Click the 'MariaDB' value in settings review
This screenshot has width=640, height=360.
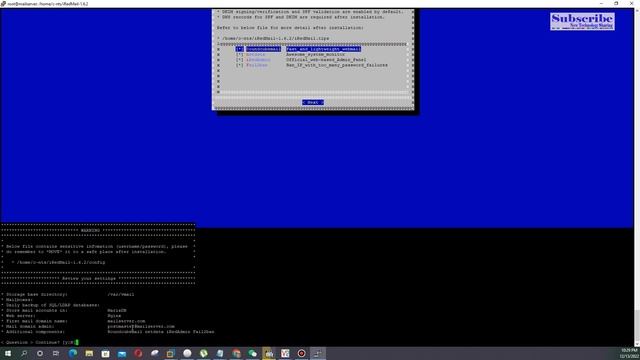pos(117,310)
